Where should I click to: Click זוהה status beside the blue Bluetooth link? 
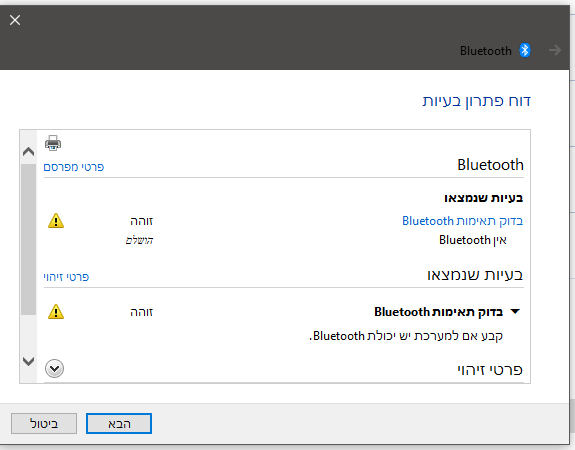point(142,221)
